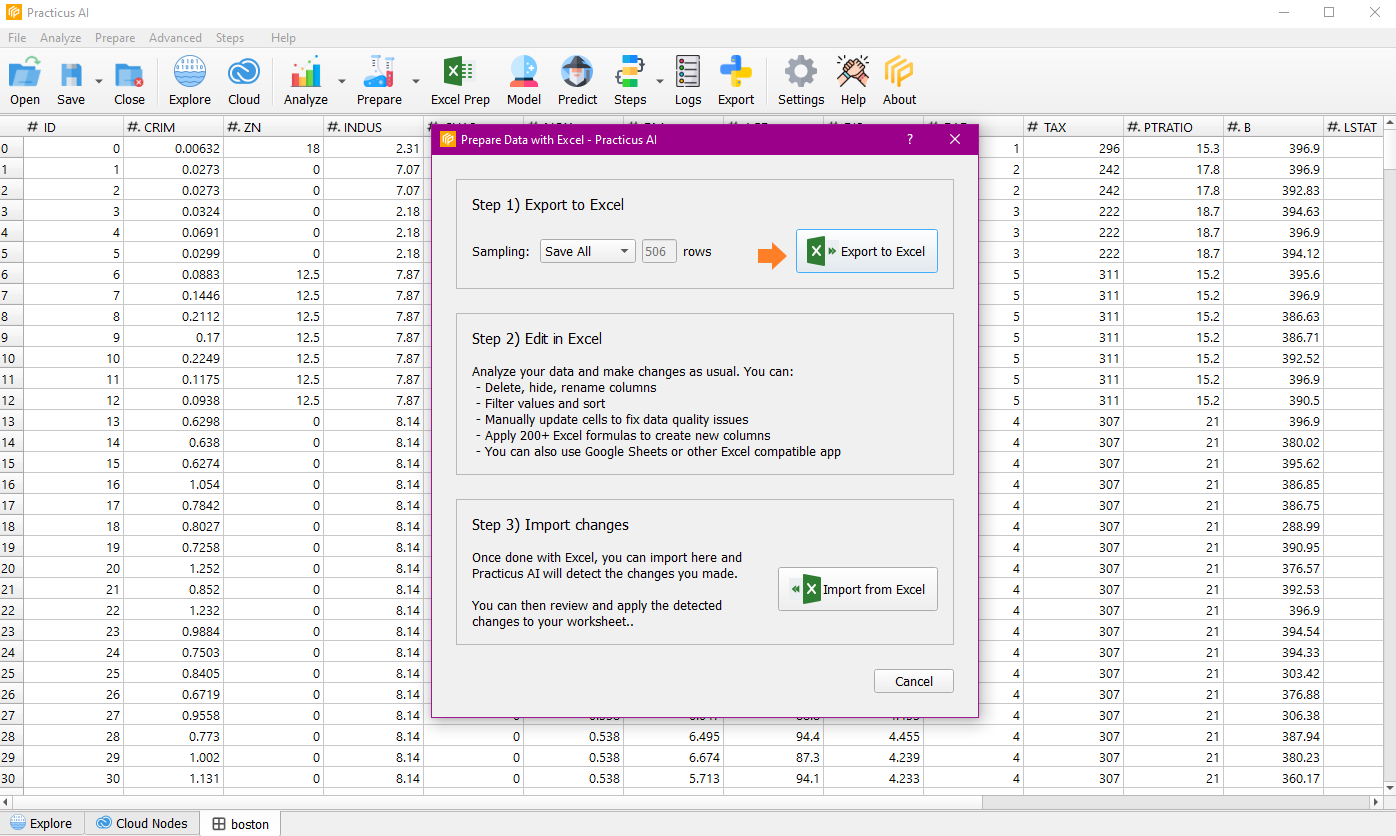Select PTRATIO cell value 15.3
This screenshot has height=836, width=1396.
(1173, 148)
